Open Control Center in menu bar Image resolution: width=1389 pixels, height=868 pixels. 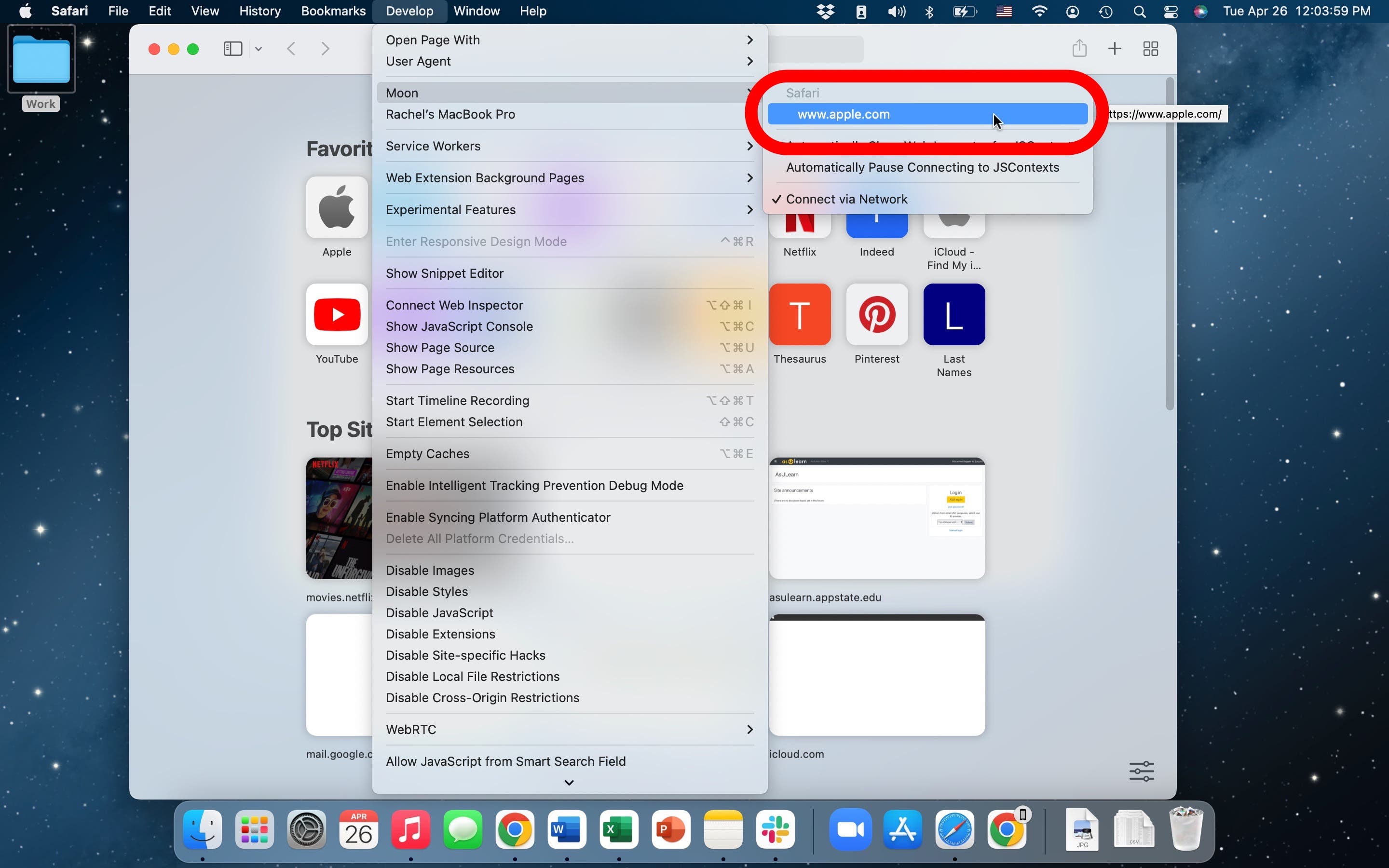point(1171,12)
